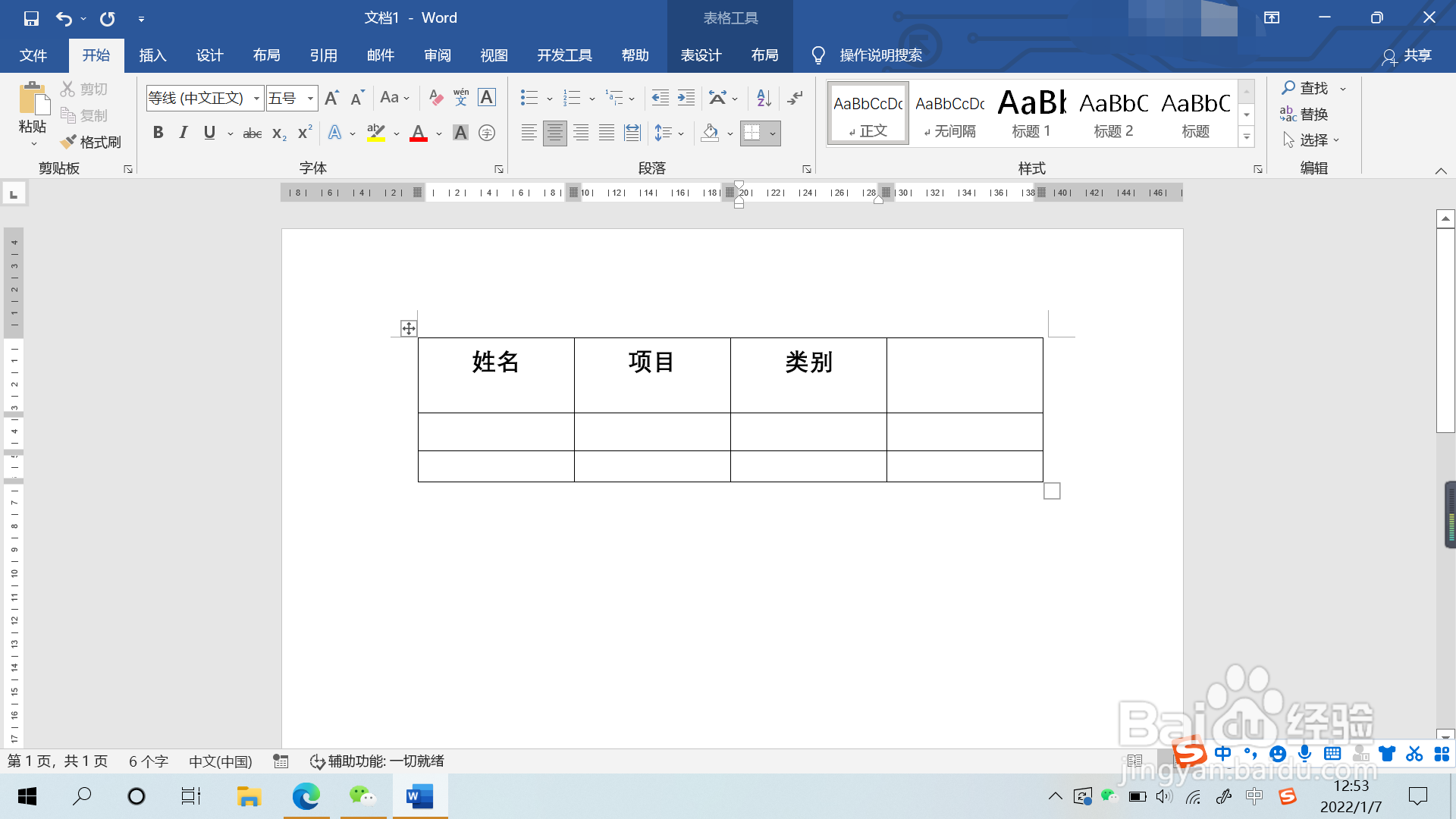The height and width of the screenshot is (819, 1456).
Task: Apply a character border with the A-border icon
Action: tap(486, 97)
